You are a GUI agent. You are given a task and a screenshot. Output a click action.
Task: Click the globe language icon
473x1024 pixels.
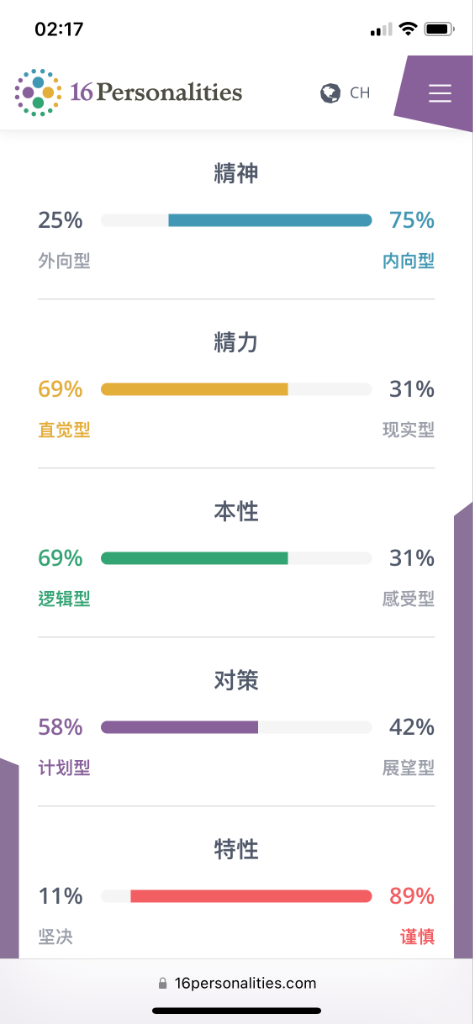[x=331, y=93]
